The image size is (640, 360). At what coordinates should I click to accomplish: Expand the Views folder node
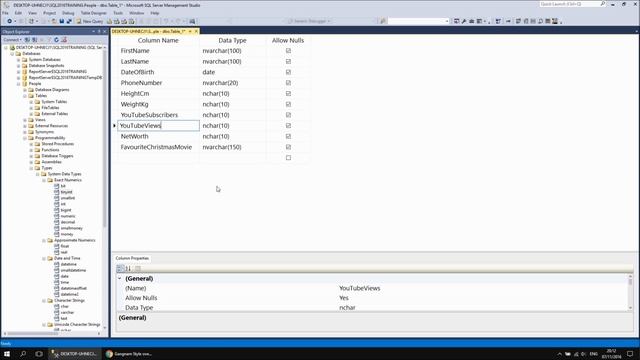pos(25,120)
